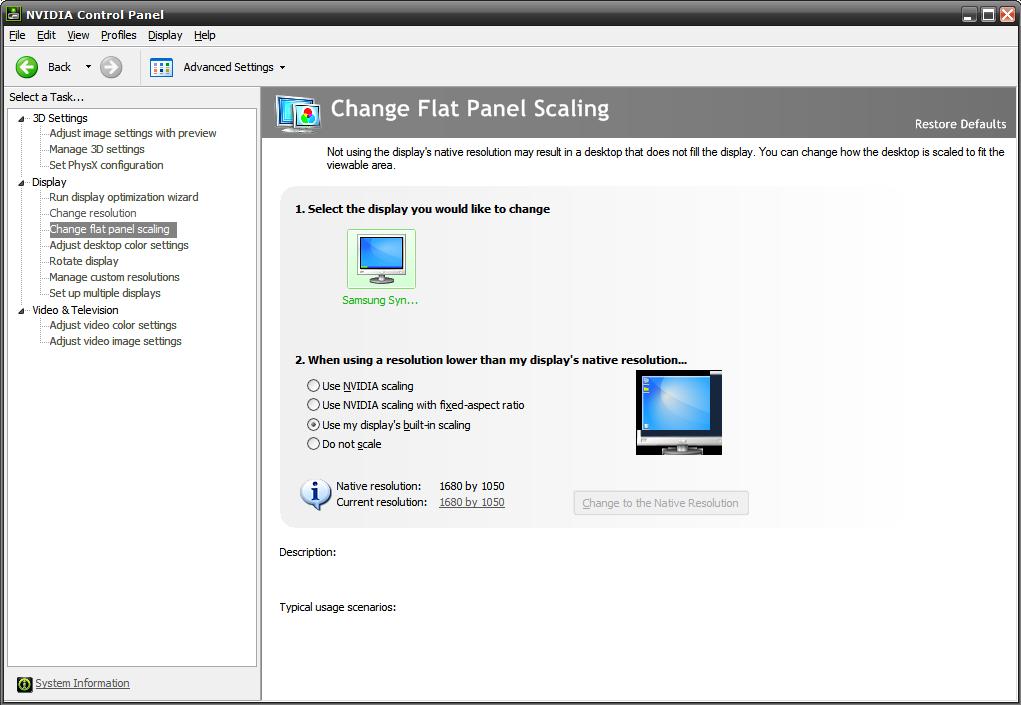Click the native resolution 1680 by 1050 value

[x=471, y=486]
